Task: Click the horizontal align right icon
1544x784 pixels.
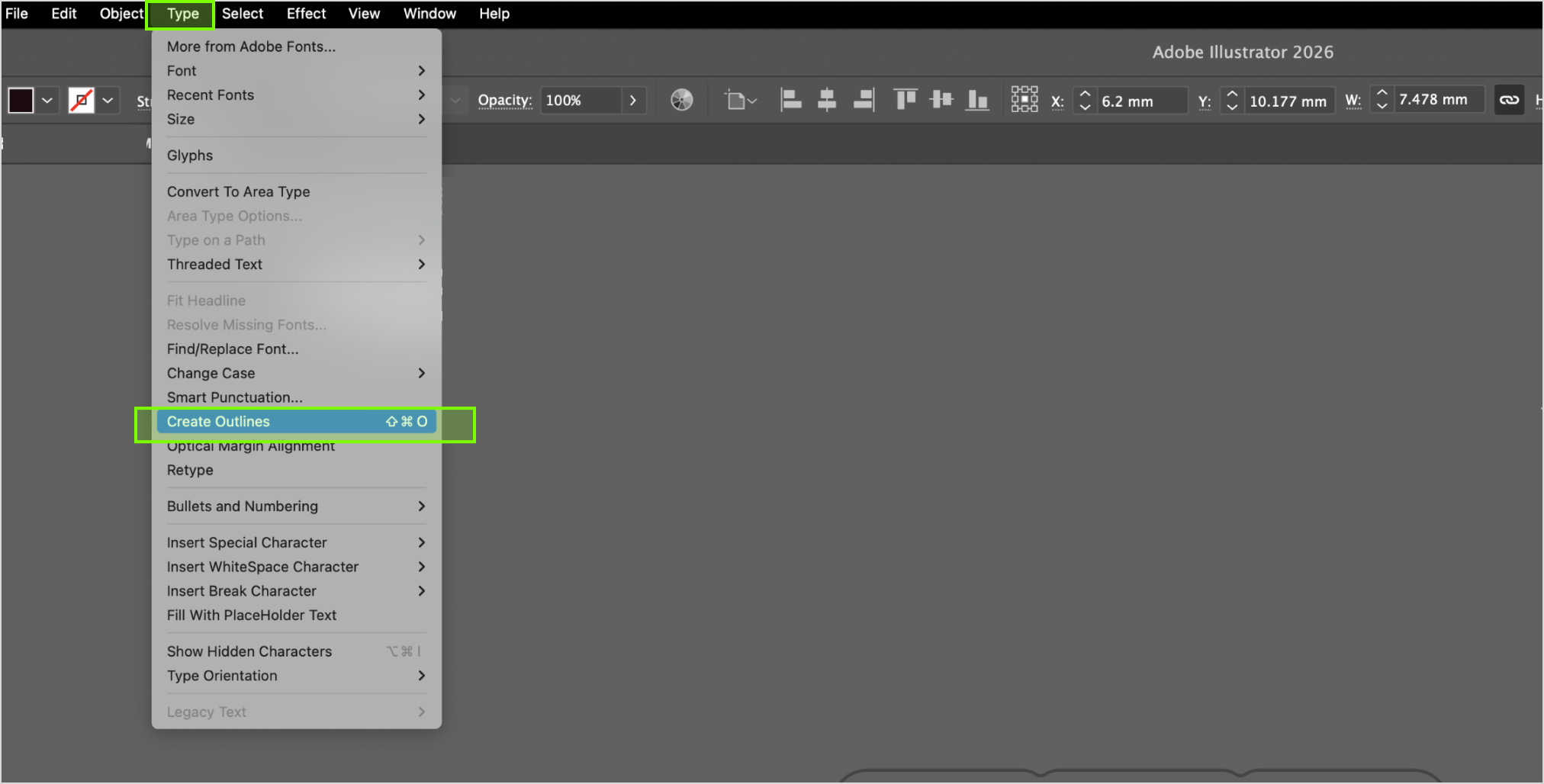Action: click(x=864, y=100)
